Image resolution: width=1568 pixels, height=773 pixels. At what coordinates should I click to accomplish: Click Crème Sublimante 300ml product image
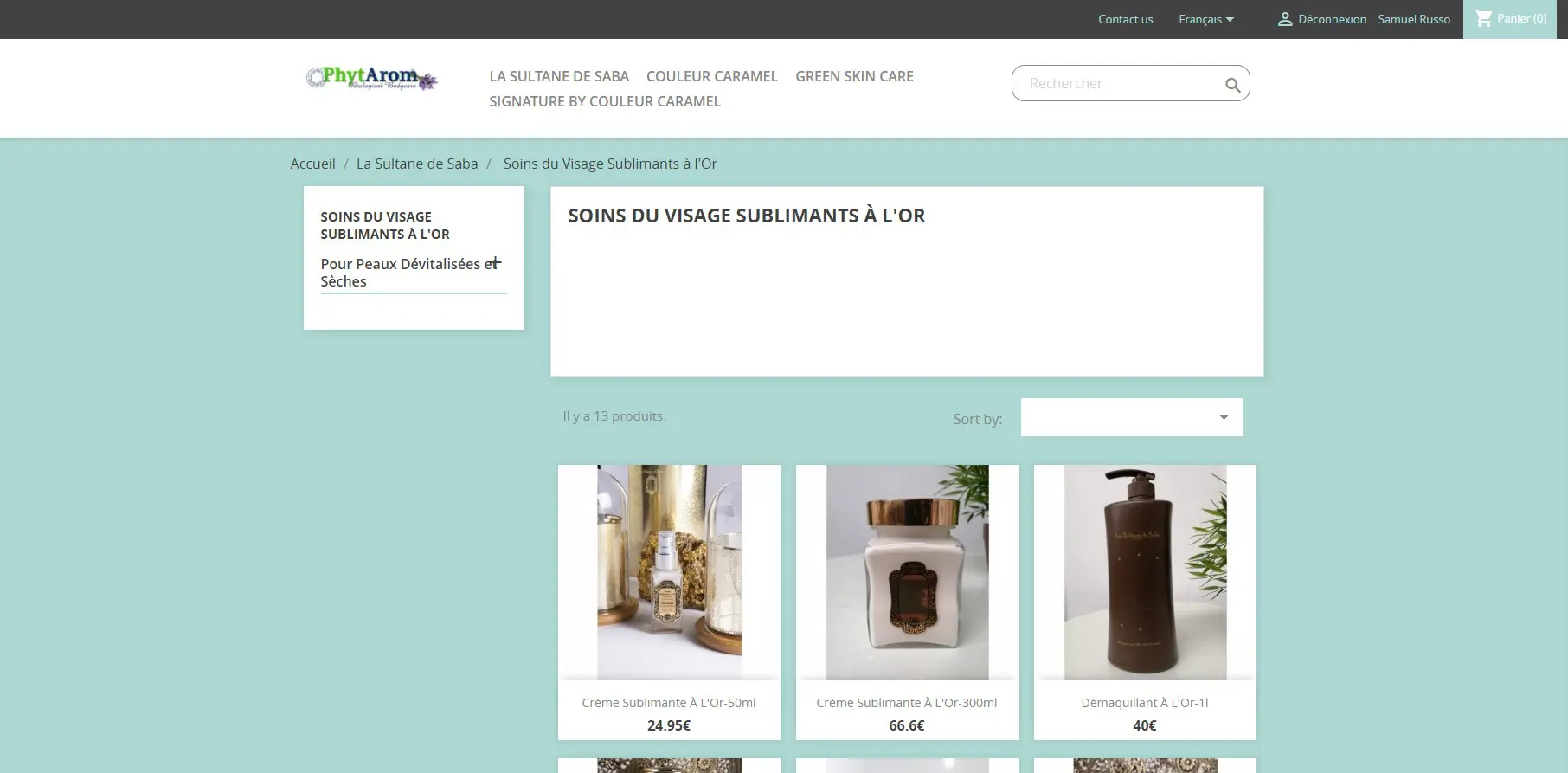coord(907,572)
